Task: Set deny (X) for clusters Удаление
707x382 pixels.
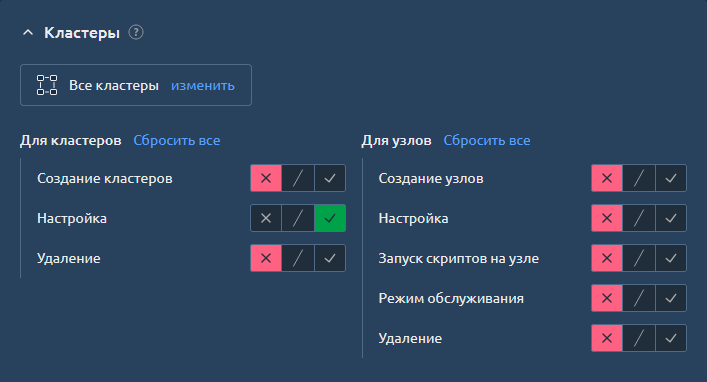Action: click(266, 258)
